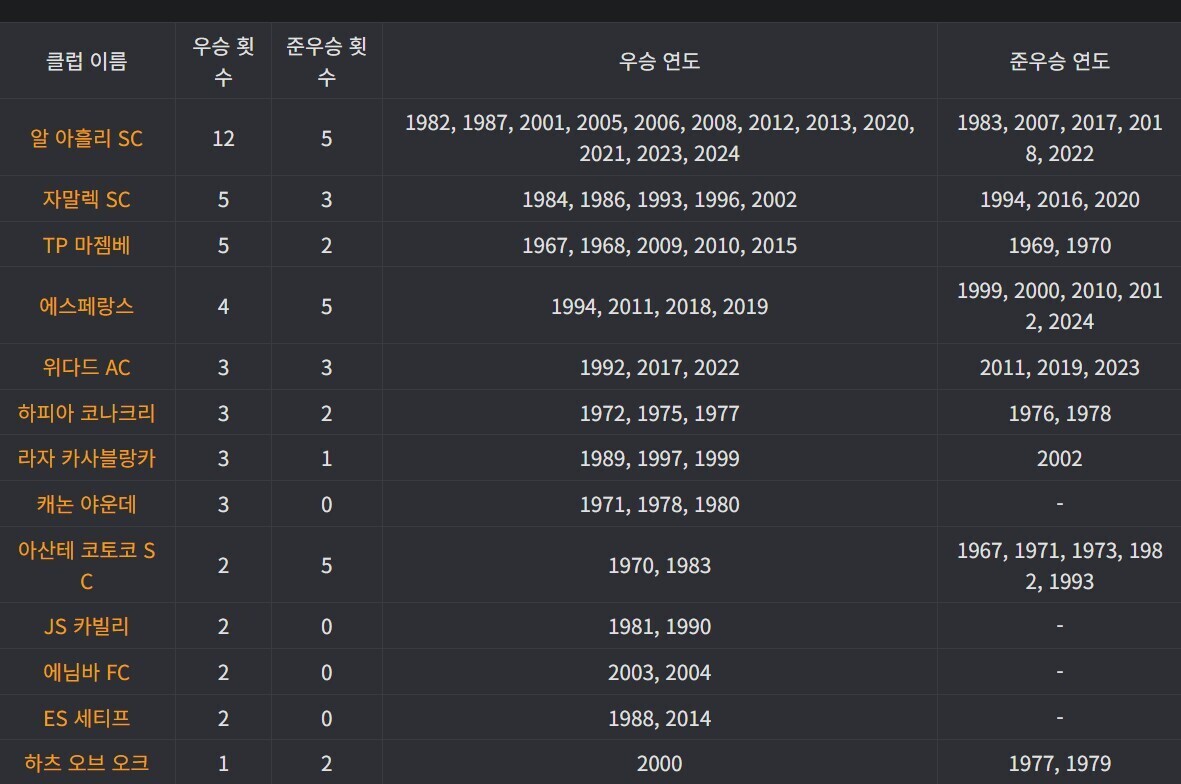
Task: Select the years 1971, 1978, 1980
Action: click(660, 505)
